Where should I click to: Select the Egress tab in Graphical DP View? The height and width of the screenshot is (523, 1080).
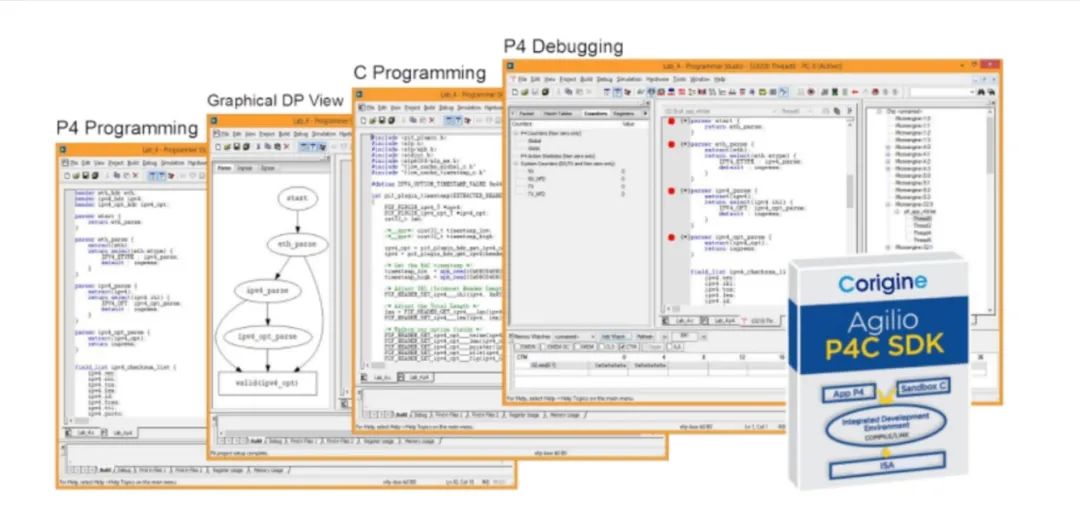[268, 168]
